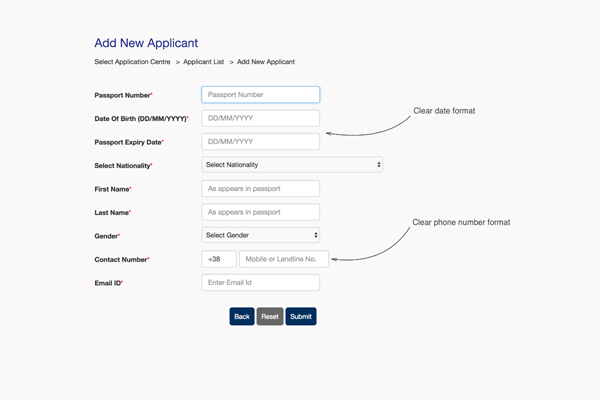Open the Applicant List breadcrumb
Viewport: 600px width, 400px height.
pyautogui.click(x=204, y=62)
